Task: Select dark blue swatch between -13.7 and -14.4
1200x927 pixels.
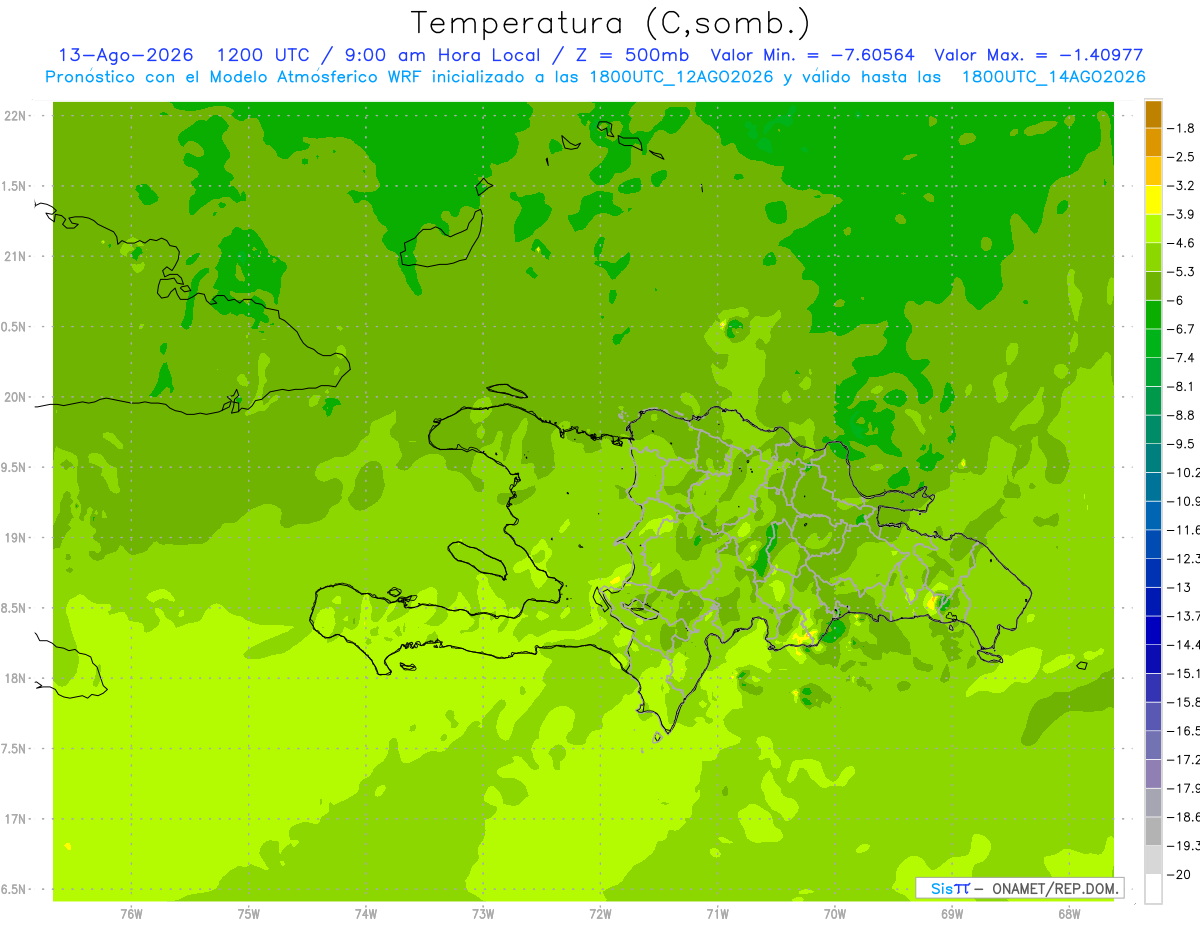Action: (1153, 630)
